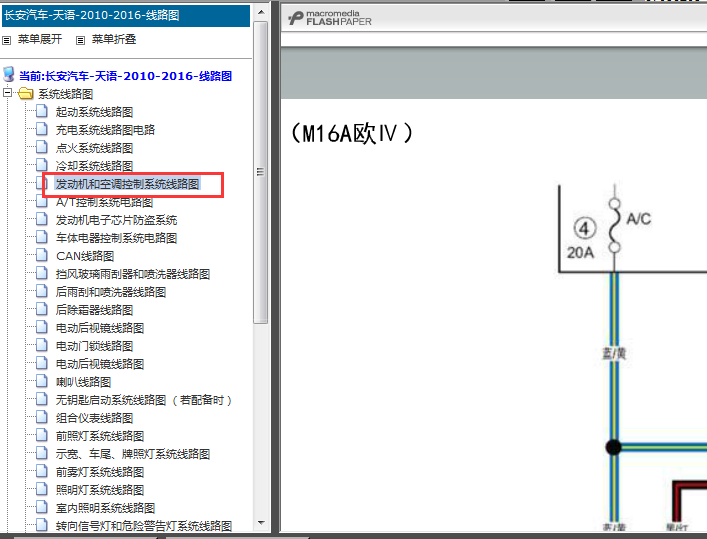707x539 pixels.
Task: Open 照明灯系统线路图
Action: 100,490
